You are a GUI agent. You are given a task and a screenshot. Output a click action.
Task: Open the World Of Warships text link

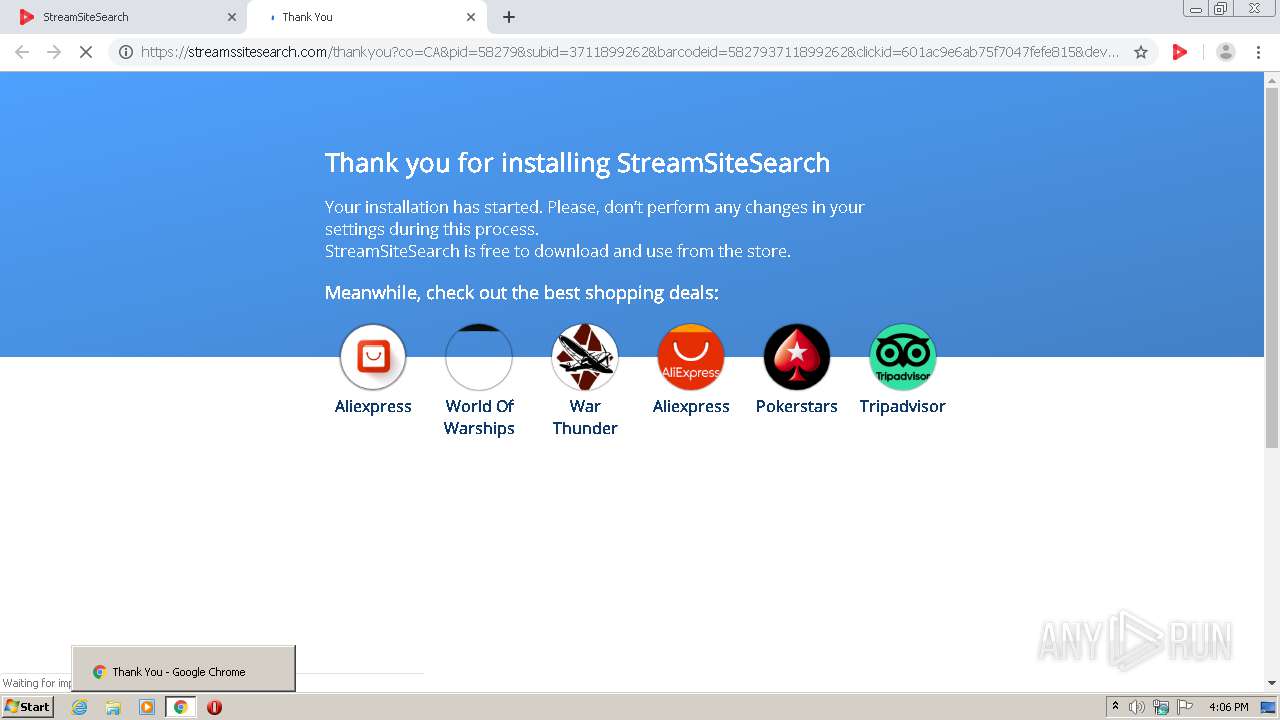coord(479,417)
